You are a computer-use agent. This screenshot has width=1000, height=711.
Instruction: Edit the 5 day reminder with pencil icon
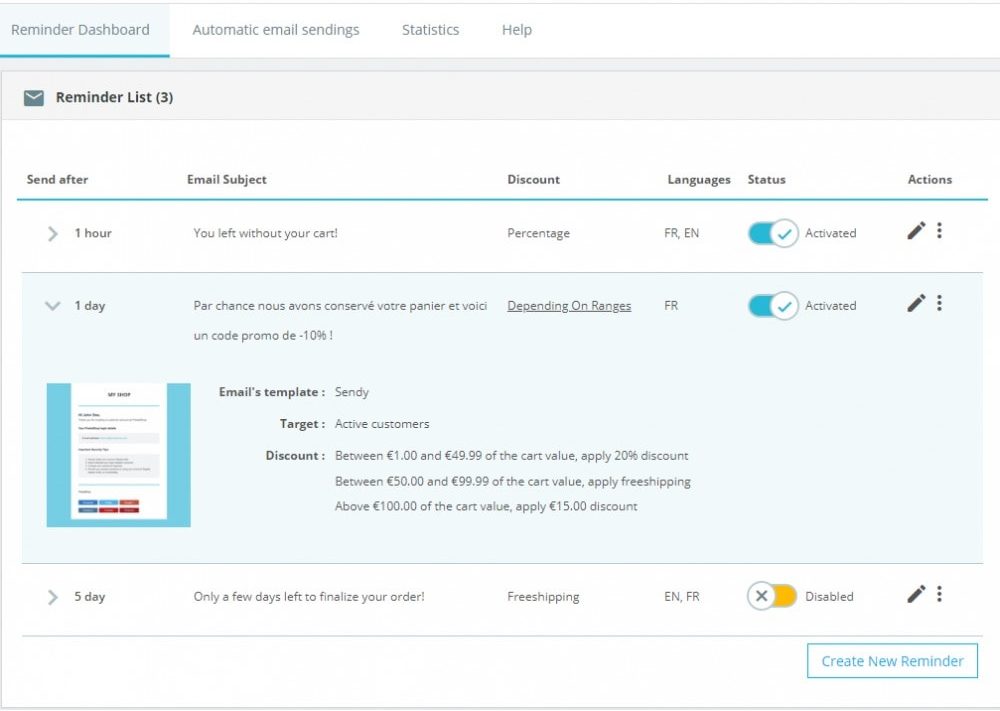click(x=916, y=595)
